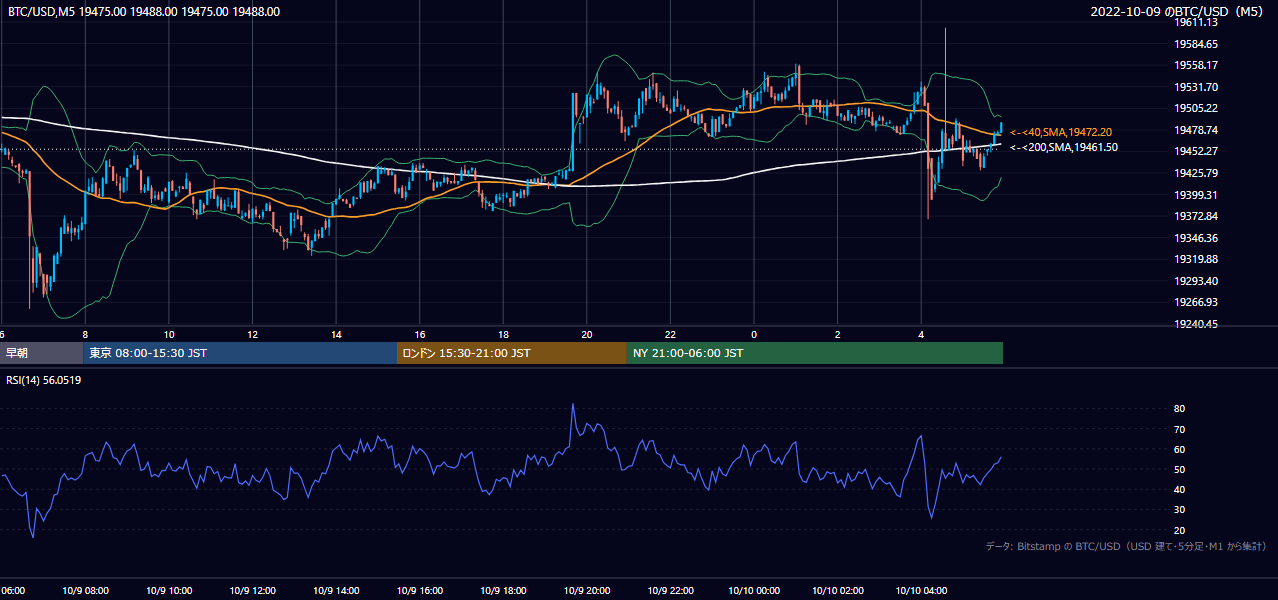1278x600 pixels.
Task: Click price axis label 19372.84
Action: coord(1196,216)
